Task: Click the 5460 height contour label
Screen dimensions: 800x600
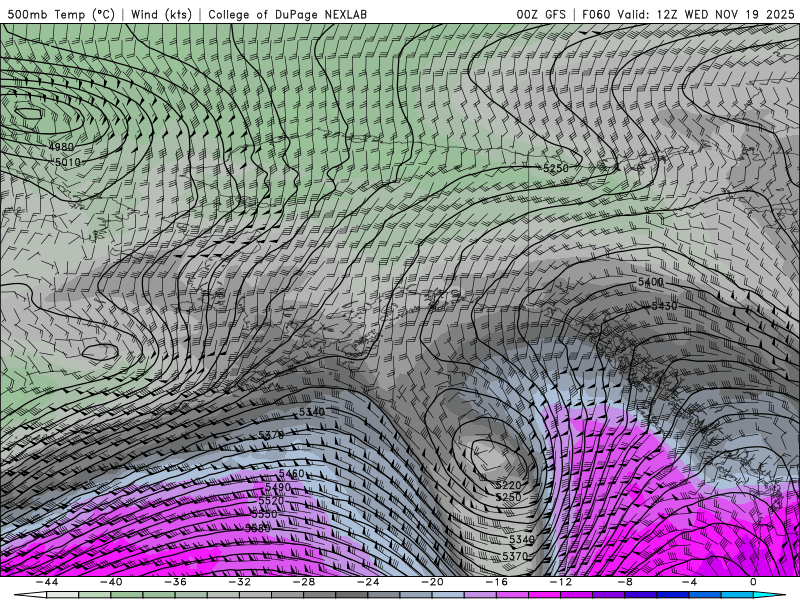Action: (x=292, y=473)
